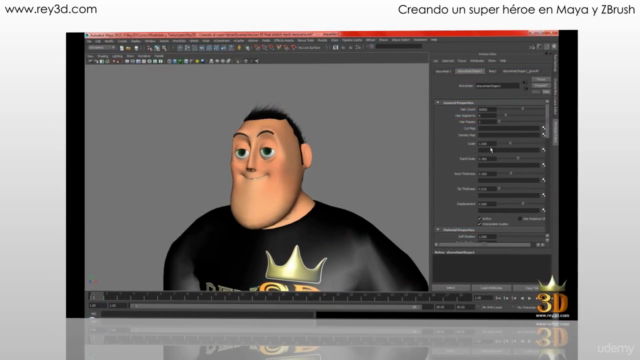This screenshot has width=640, height=360.
Task: Toggle X-ray joints in viewport toolbar
Action: click(257, 61)
